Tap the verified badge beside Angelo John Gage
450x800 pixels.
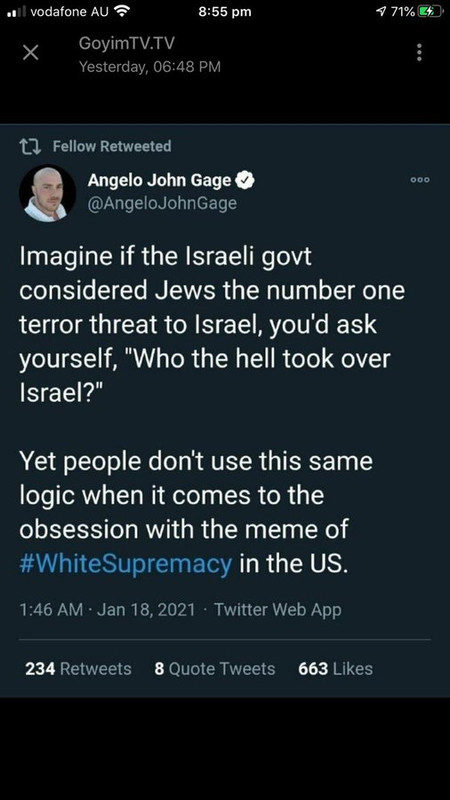click(246, 180)
